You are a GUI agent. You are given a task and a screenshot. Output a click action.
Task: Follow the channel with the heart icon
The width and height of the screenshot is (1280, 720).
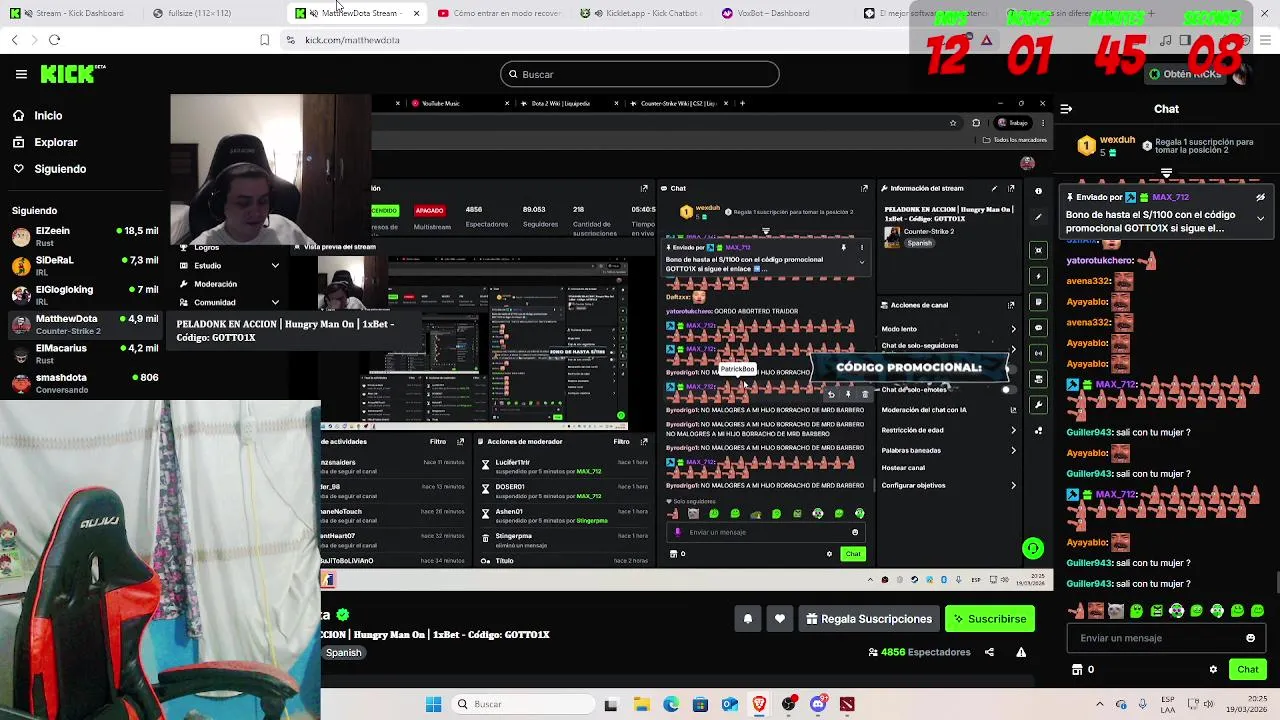(x=780, y=619)
